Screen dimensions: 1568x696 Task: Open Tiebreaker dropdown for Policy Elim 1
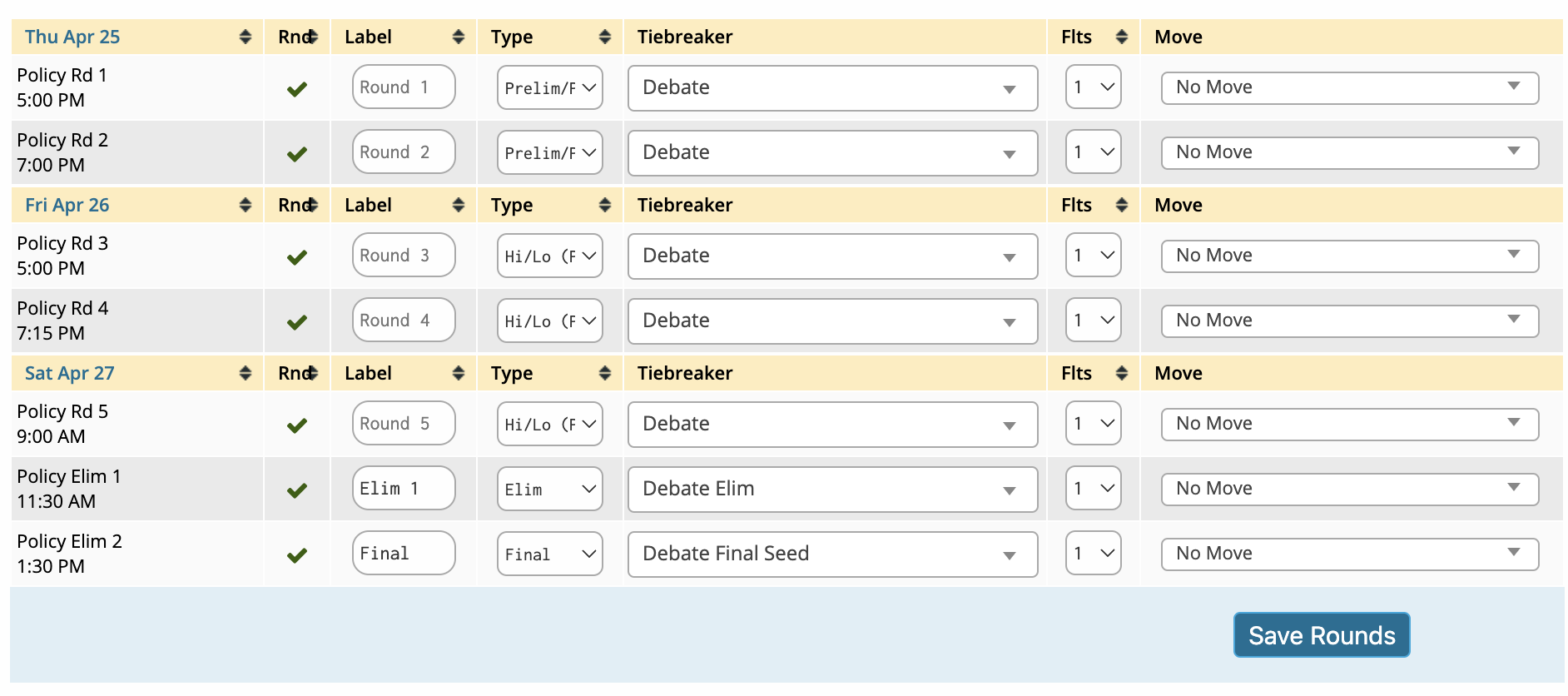coord(832,489)
